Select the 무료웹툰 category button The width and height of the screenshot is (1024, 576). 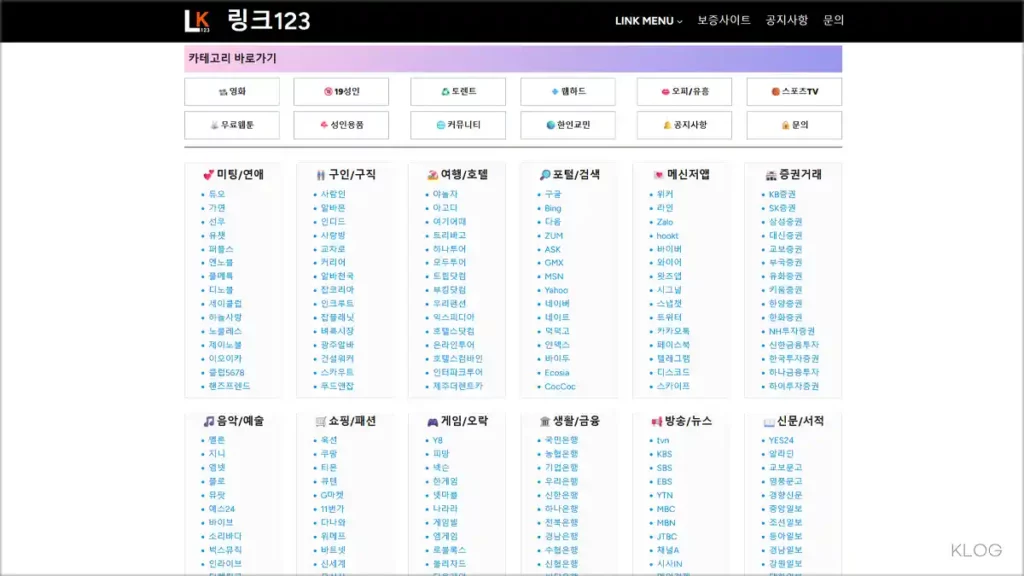coord(232,125)
